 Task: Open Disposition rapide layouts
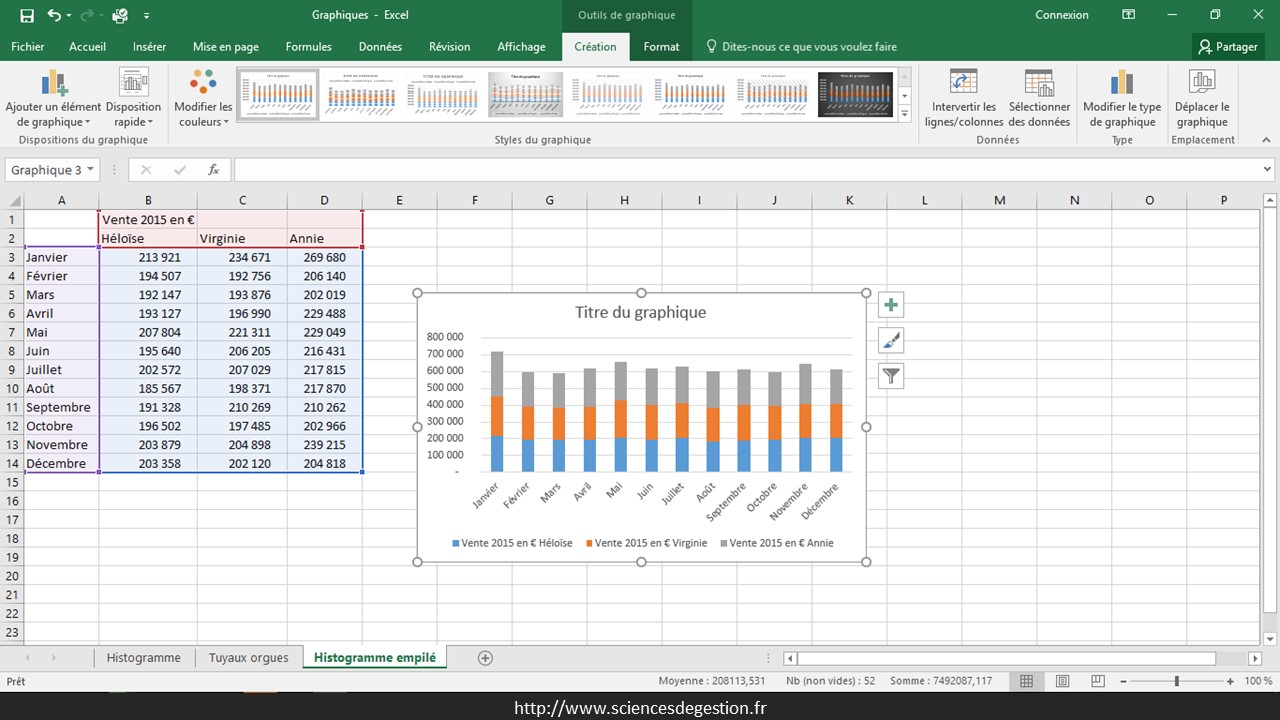coord(133,99)
